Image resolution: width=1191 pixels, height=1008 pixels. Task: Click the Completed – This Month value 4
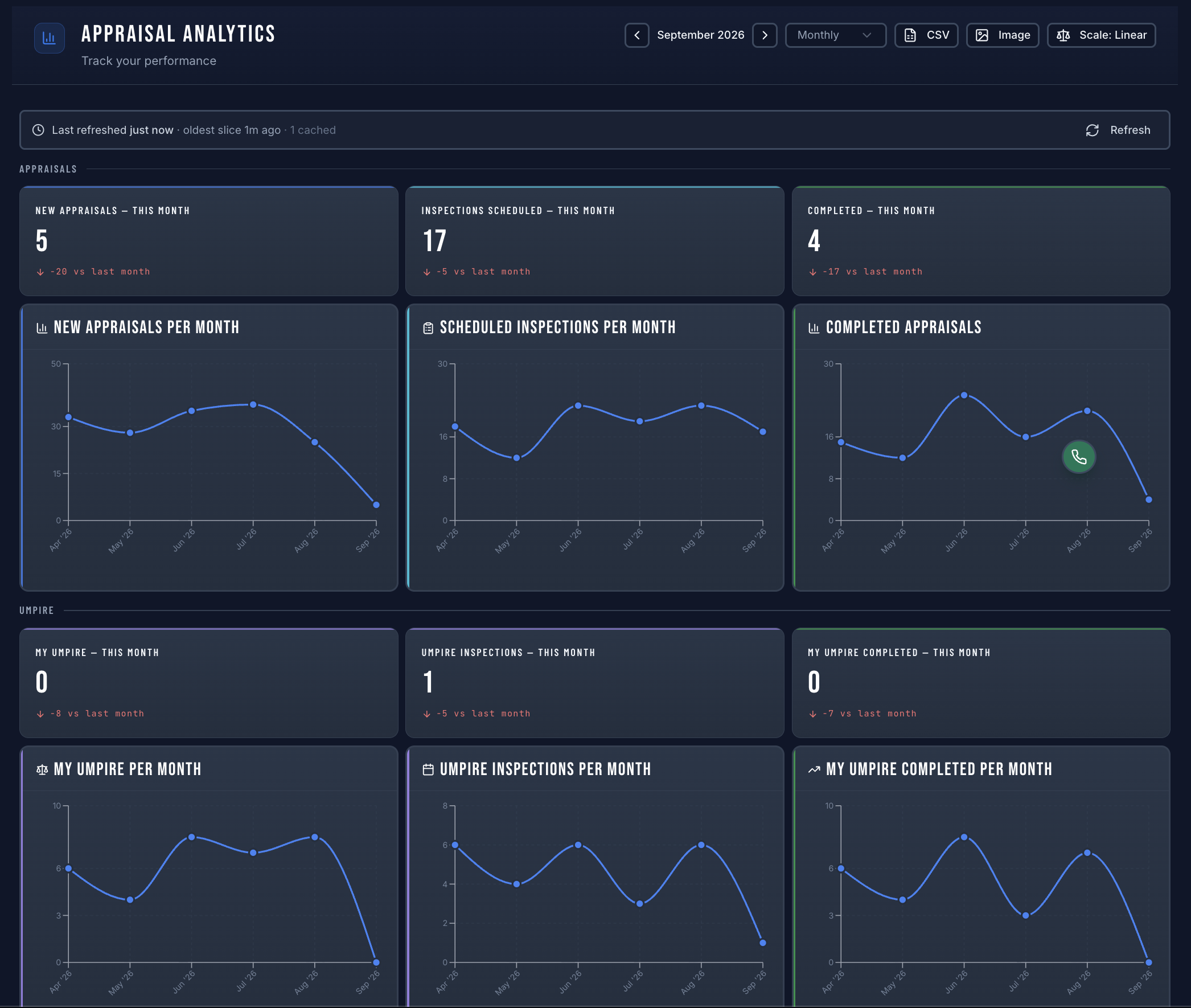tap(814, 240)
